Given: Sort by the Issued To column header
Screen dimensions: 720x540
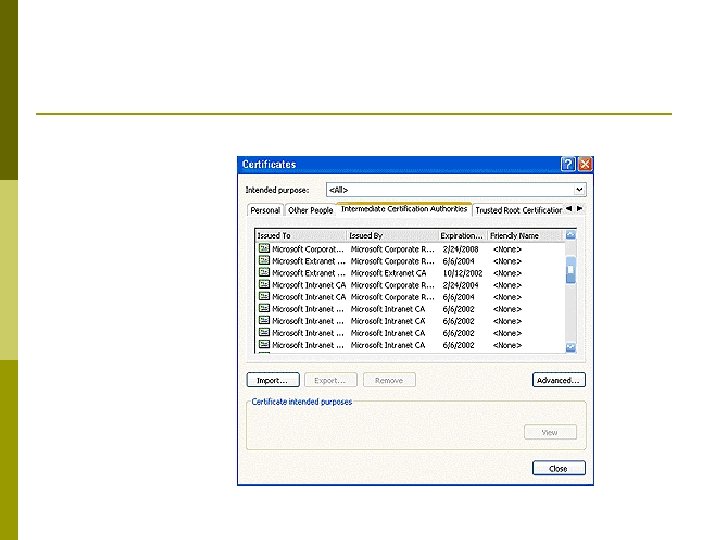Looking at the screenshot, I should 301,236.
